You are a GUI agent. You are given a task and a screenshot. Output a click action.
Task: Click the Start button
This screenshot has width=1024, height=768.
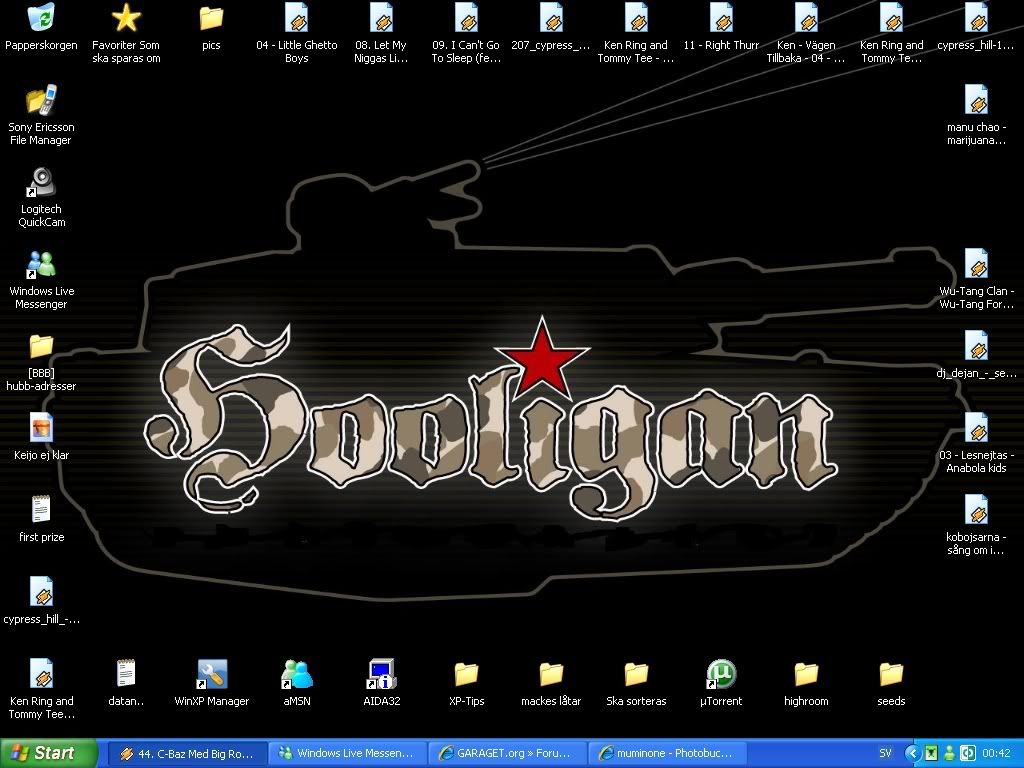(49, 753)
